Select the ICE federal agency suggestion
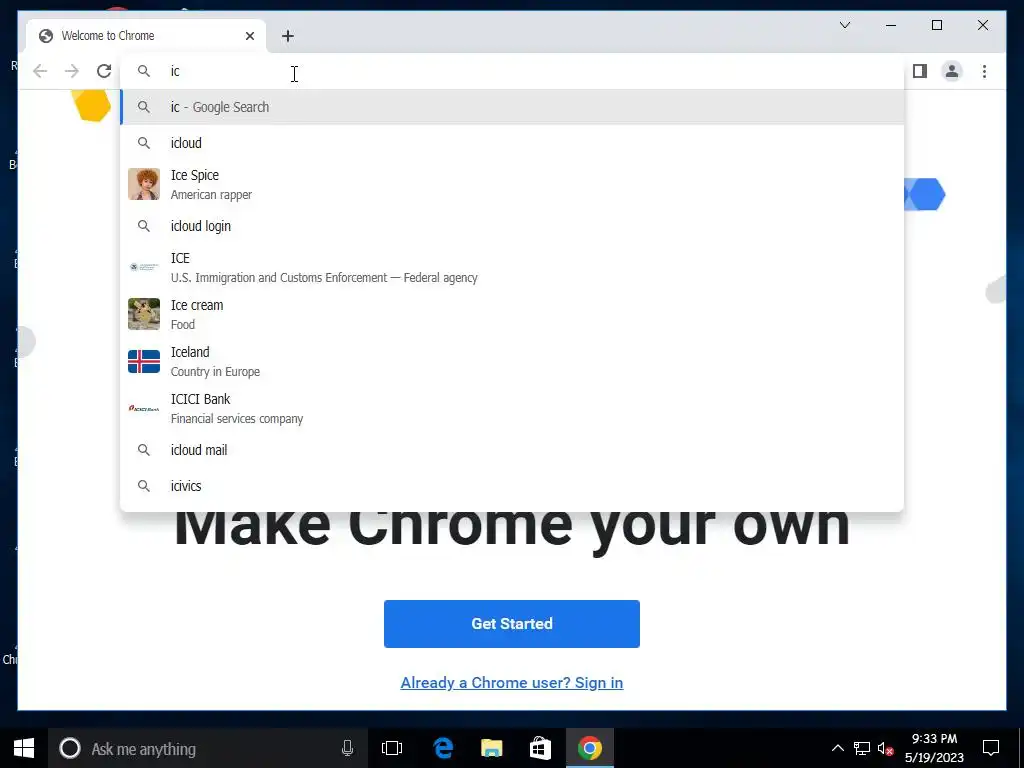Screen dimensions: 1024x768 point(513,267)
